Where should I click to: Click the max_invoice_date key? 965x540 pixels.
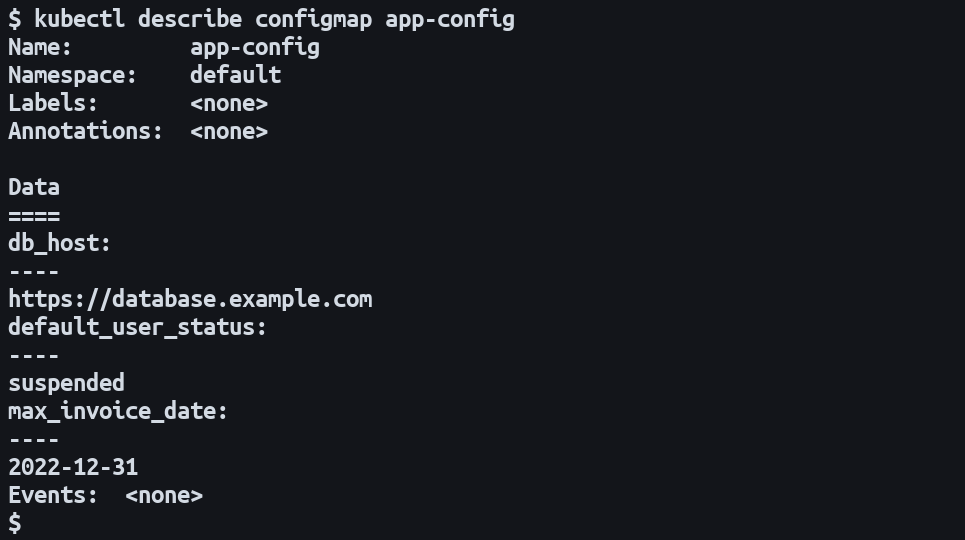point(118,411)
